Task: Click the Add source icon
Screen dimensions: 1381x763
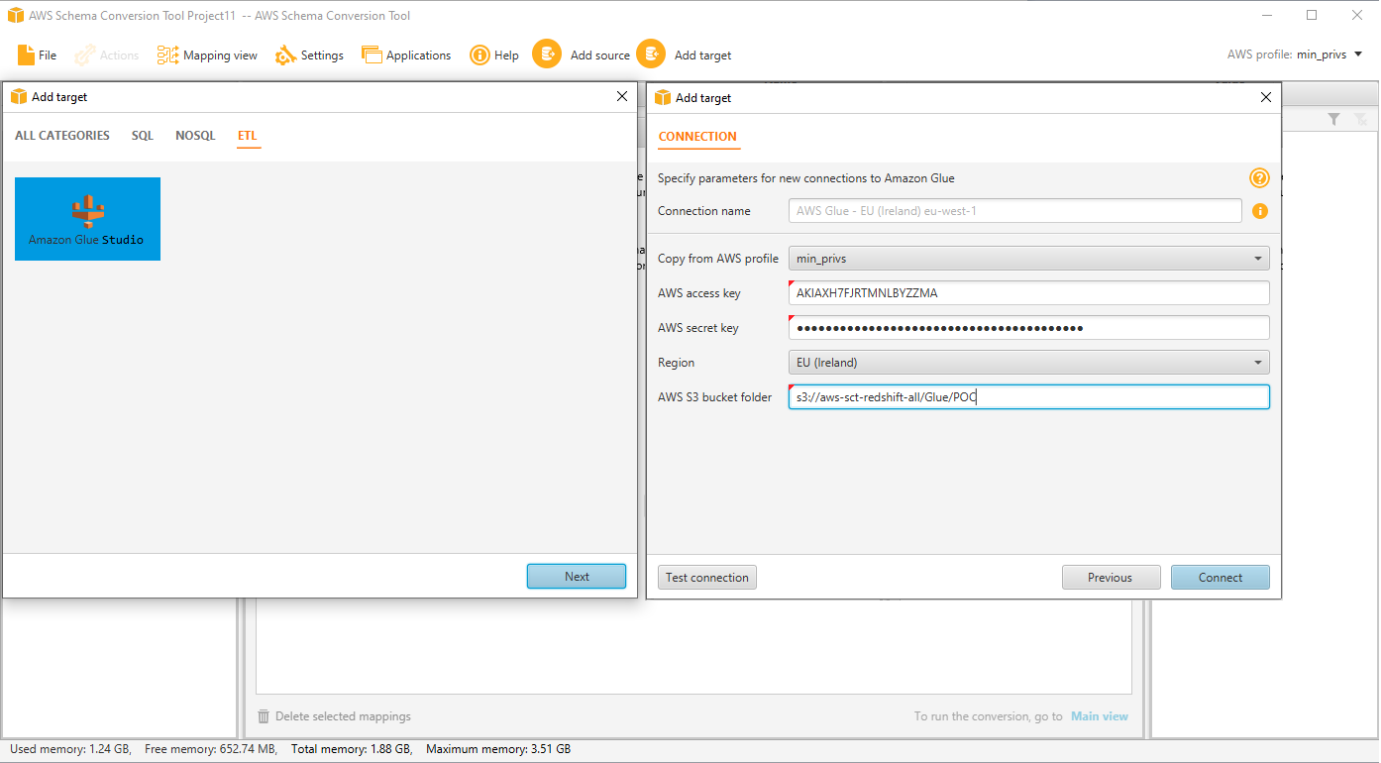Action: pos(547,54)
